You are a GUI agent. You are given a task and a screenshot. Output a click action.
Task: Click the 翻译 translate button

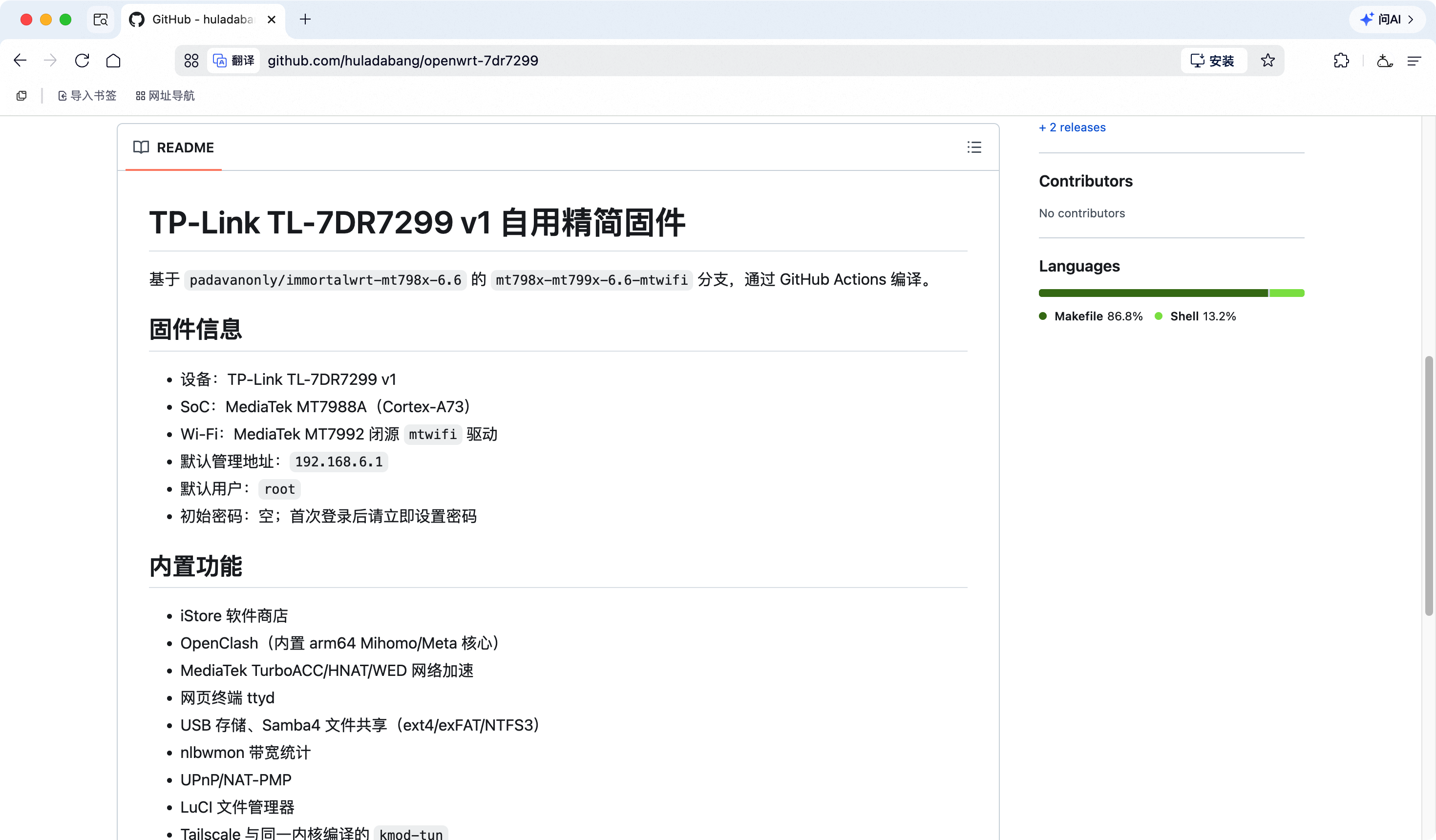click(233, 61)
